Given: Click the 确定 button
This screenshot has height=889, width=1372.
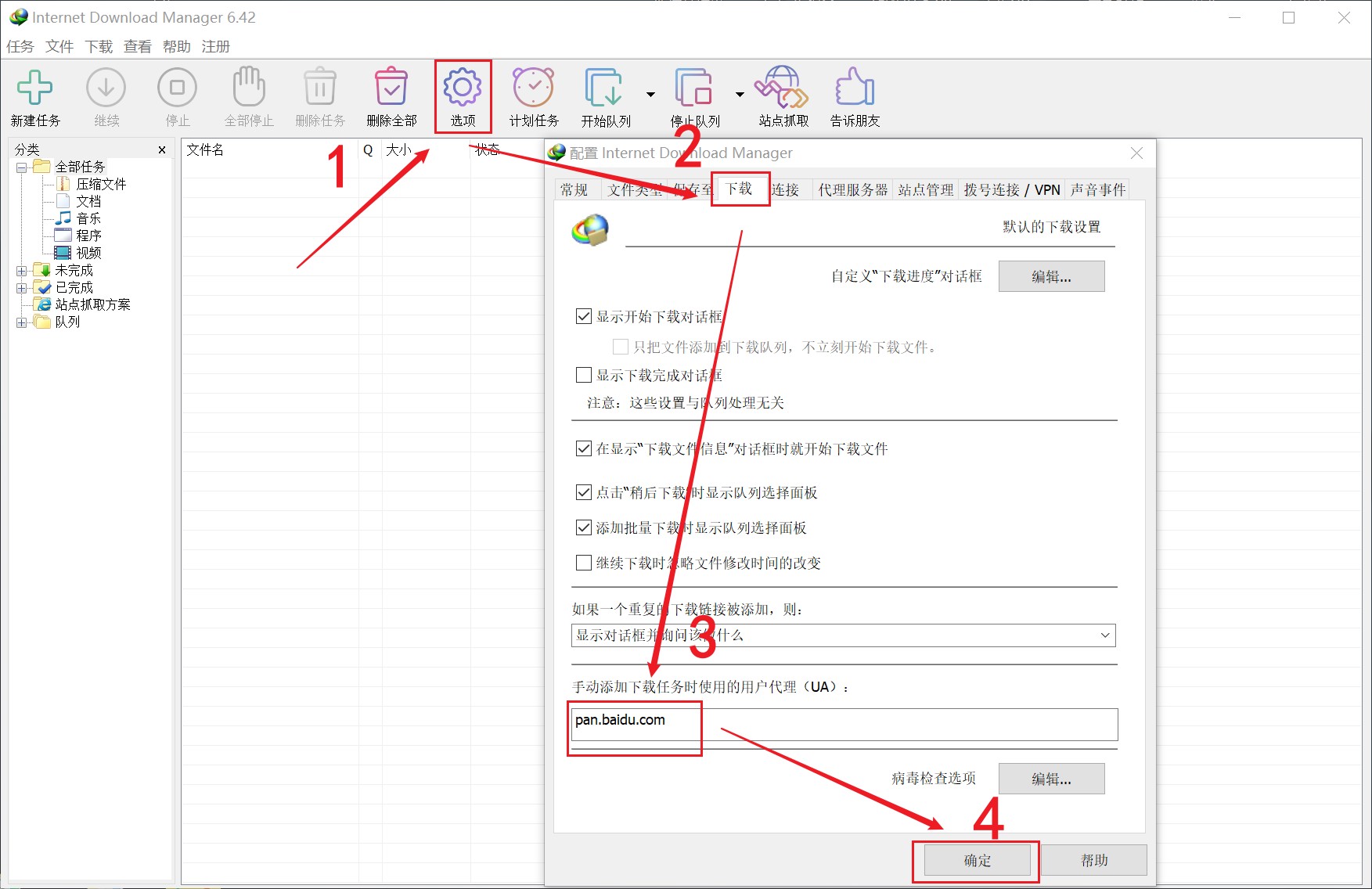Looking at the screenshot, I should coord(977,860).
